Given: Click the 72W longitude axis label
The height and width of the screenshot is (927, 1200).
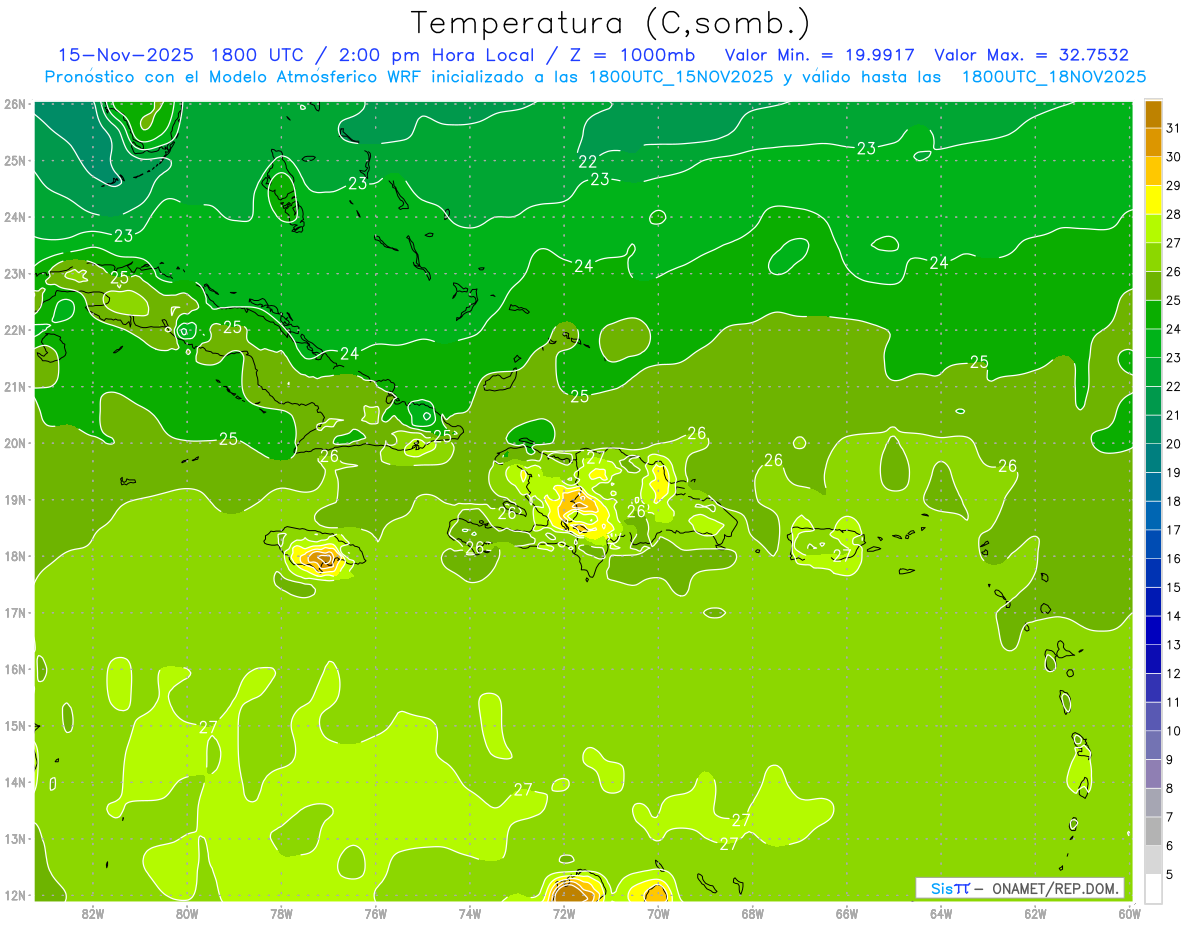Looking at the screenshot, I should coord(564,913).
